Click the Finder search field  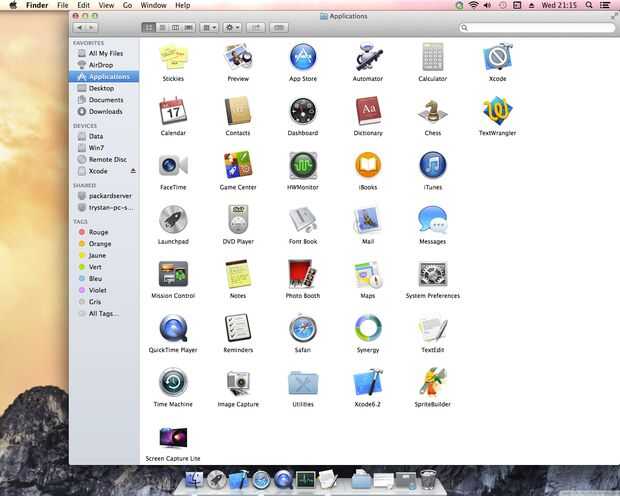[537, 27]
